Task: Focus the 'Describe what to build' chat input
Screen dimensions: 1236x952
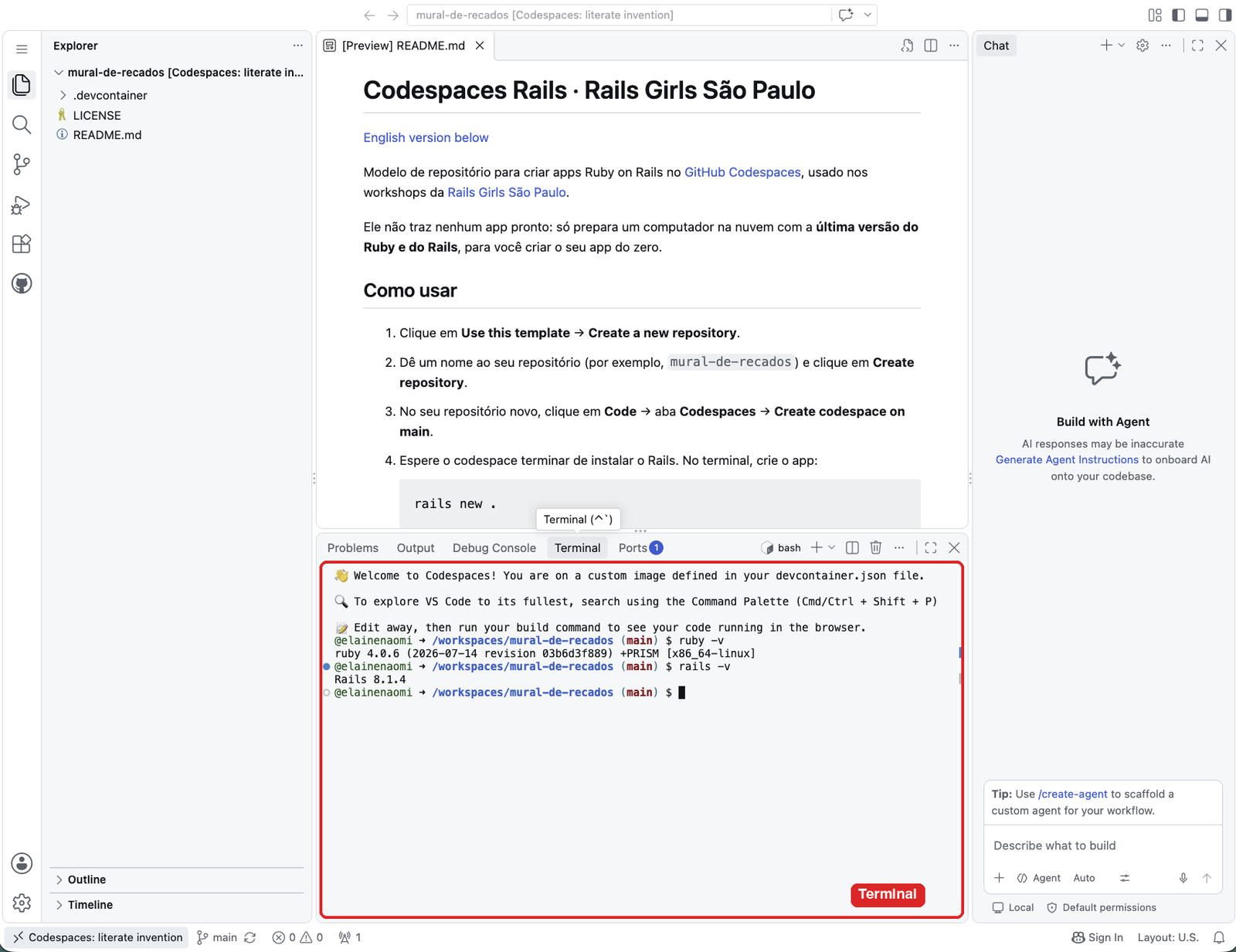Action: pos(1103,845)
